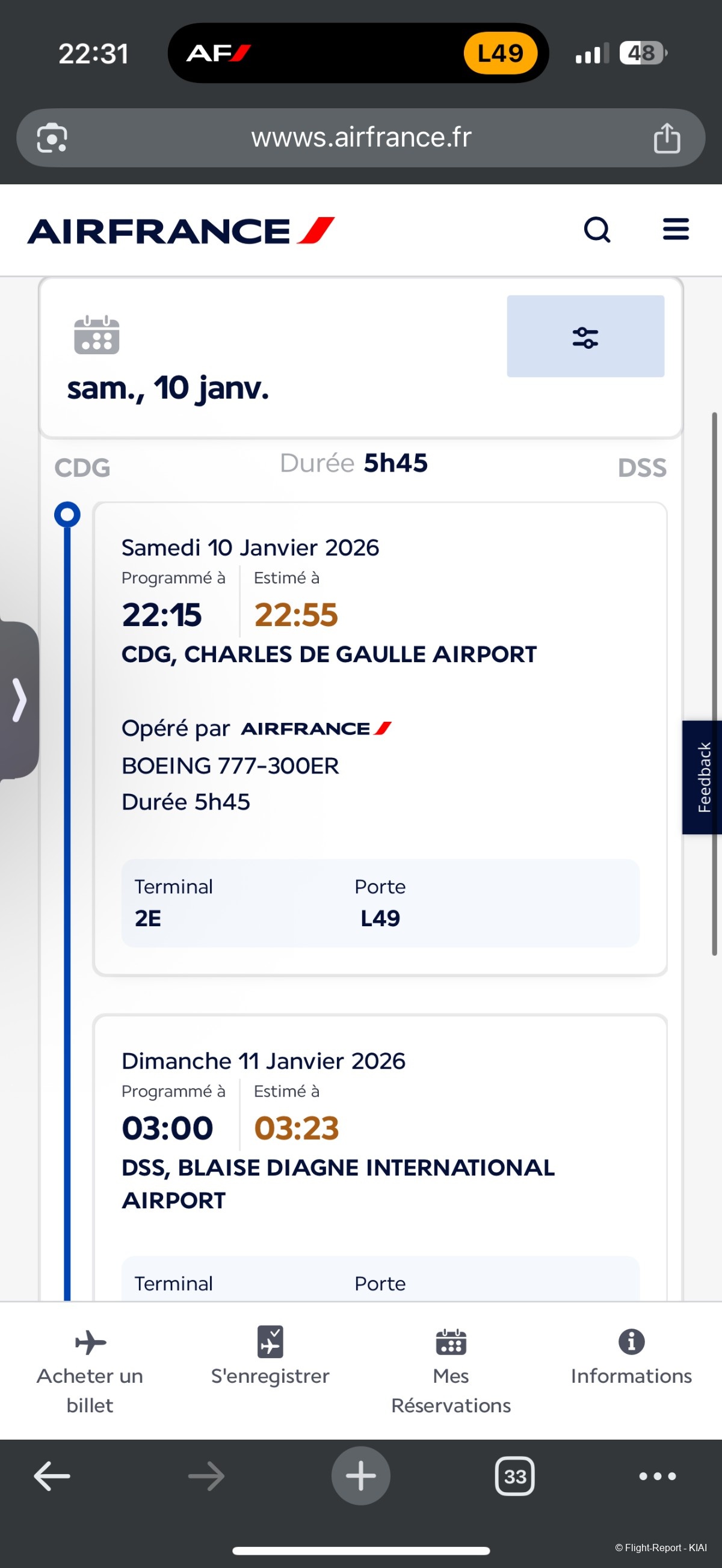Screen dimensions: 722x1568
Task: Open S'enregistrer tab
Action: click(270, 1359)
